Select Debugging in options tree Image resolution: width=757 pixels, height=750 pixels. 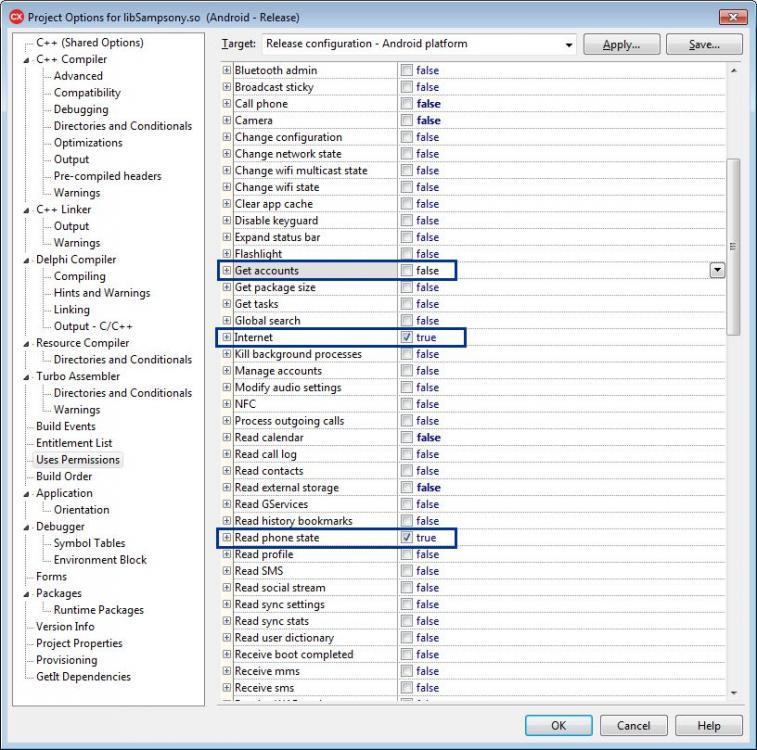tap(81, 109)
